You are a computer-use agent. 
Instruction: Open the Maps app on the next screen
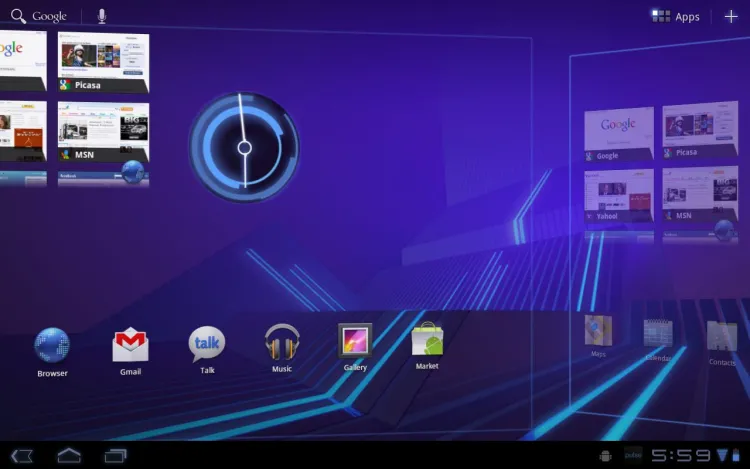(x=598, y=333)
